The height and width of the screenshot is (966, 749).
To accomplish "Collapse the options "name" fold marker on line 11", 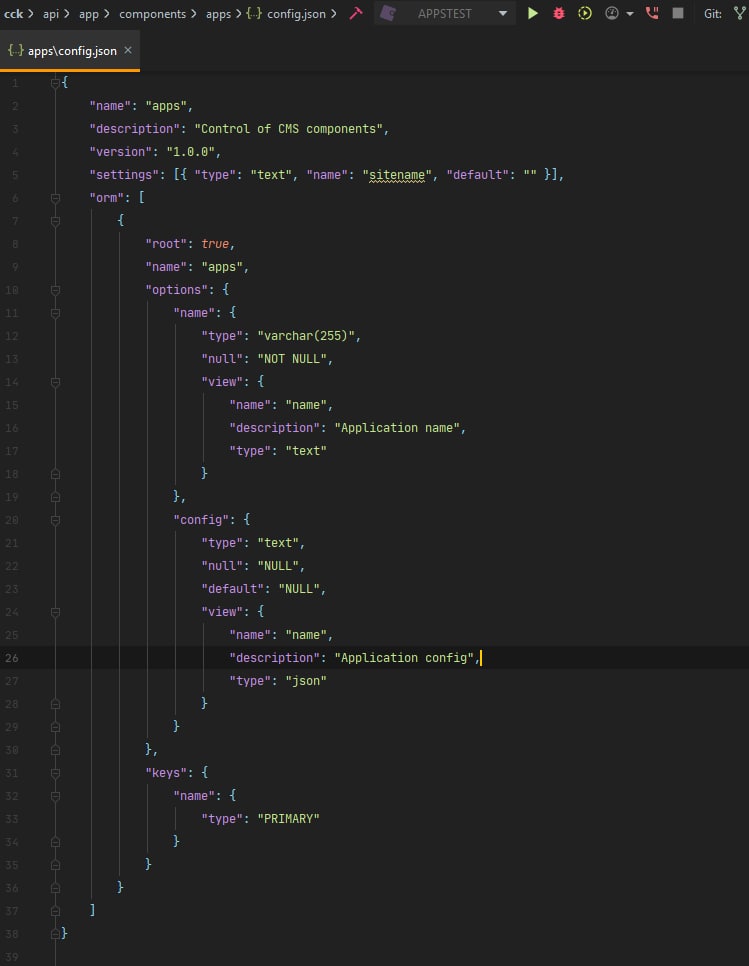I will (55, 313).
